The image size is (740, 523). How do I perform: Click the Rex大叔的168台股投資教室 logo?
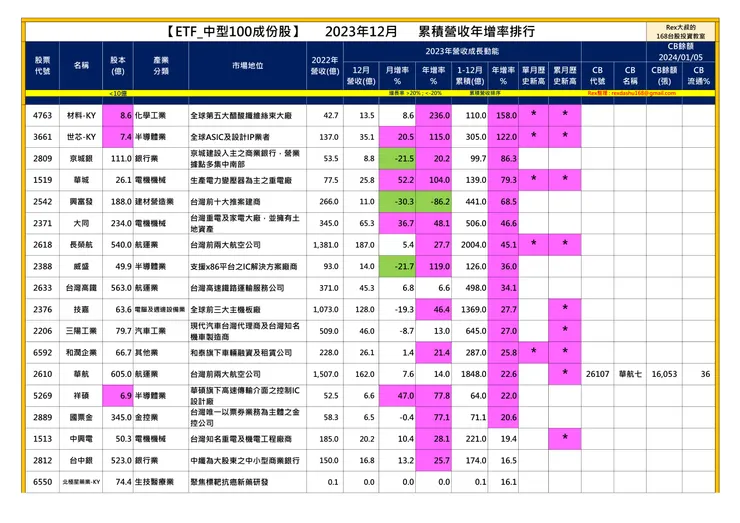click(x=681, y=32)
